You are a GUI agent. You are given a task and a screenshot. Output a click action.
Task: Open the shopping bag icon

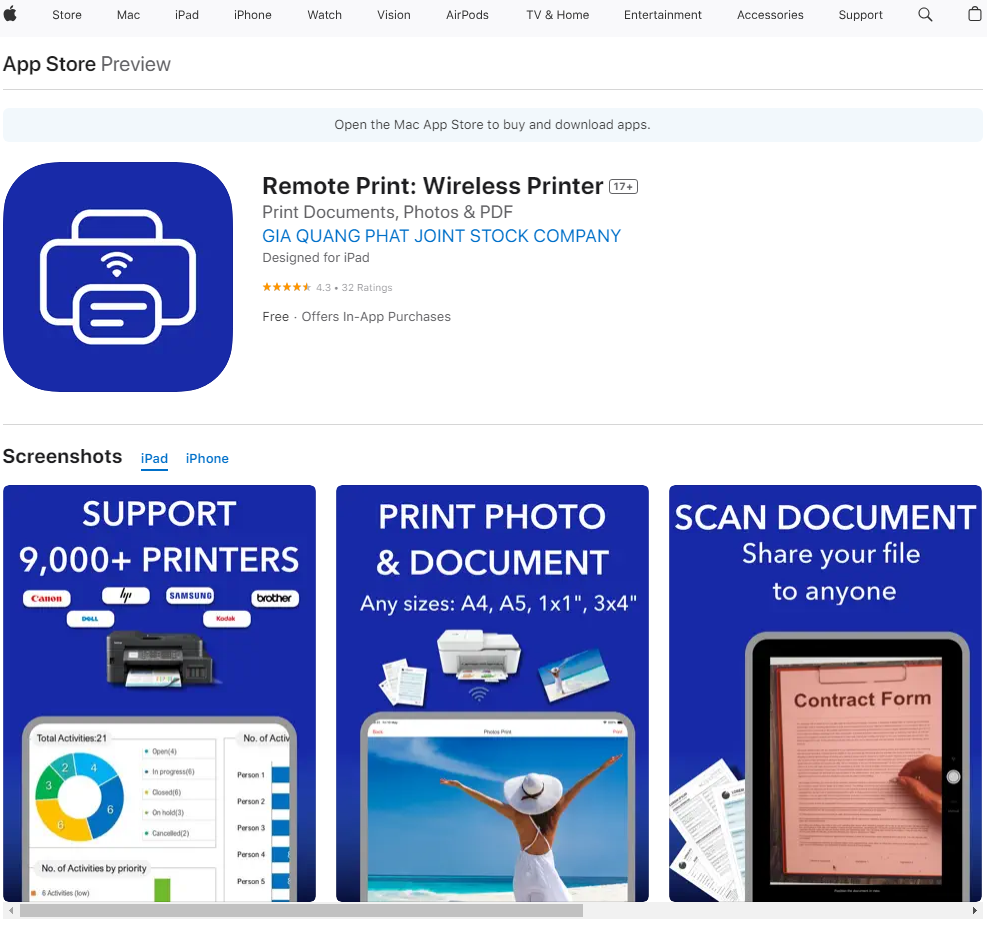pos(975,14)
